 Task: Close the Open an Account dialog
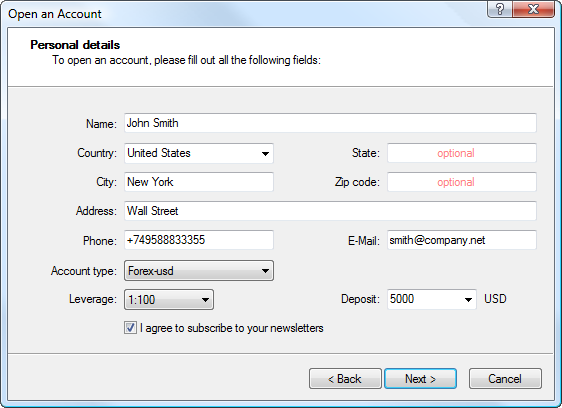pos(533,9)
